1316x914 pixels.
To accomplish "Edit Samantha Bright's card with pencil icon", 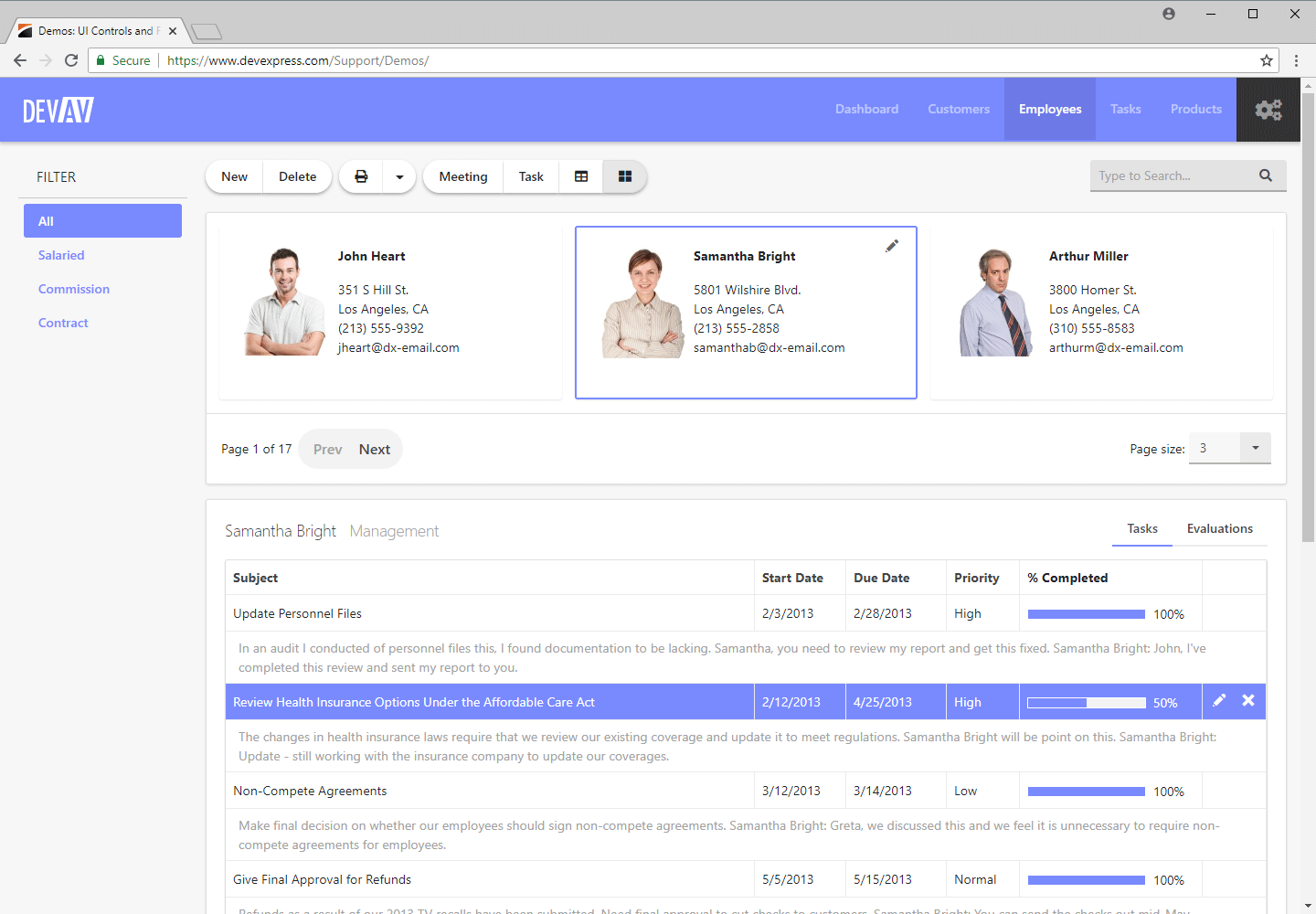I will click(x=891, y=245).
